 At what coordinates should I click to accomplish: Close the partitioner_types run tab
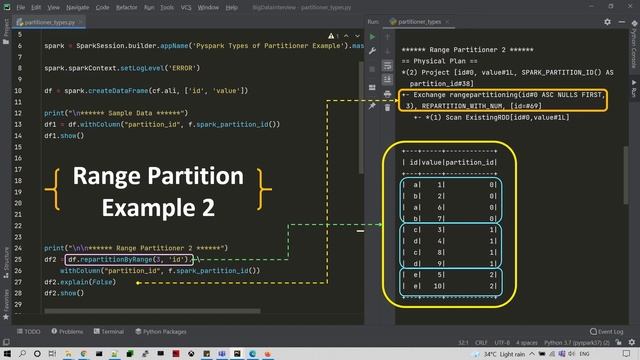pos(447,22)
